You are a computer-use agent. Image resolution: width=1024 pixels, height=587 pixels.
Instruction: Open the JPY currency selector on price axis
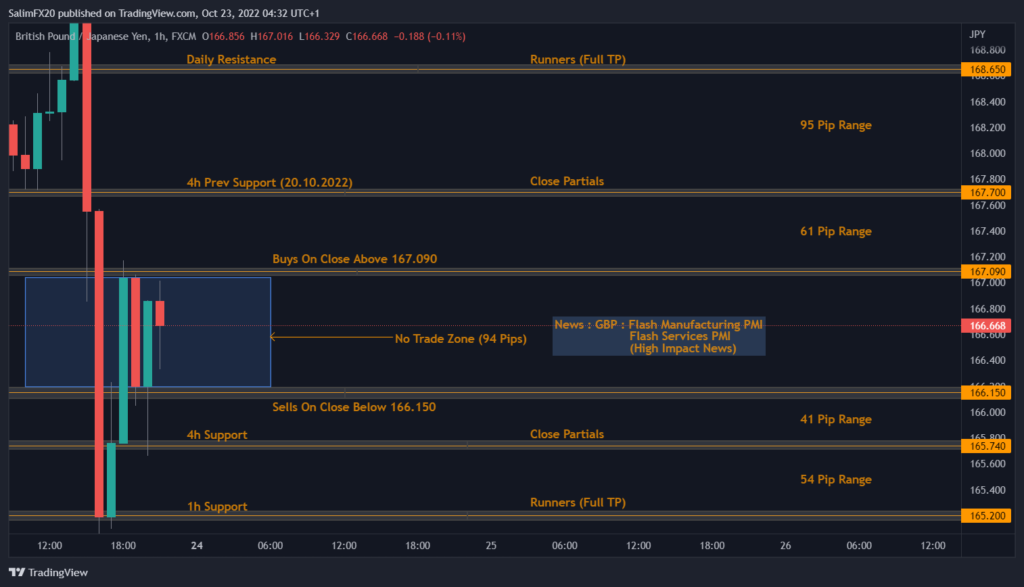pyautogui.click(x=977, y=34)
